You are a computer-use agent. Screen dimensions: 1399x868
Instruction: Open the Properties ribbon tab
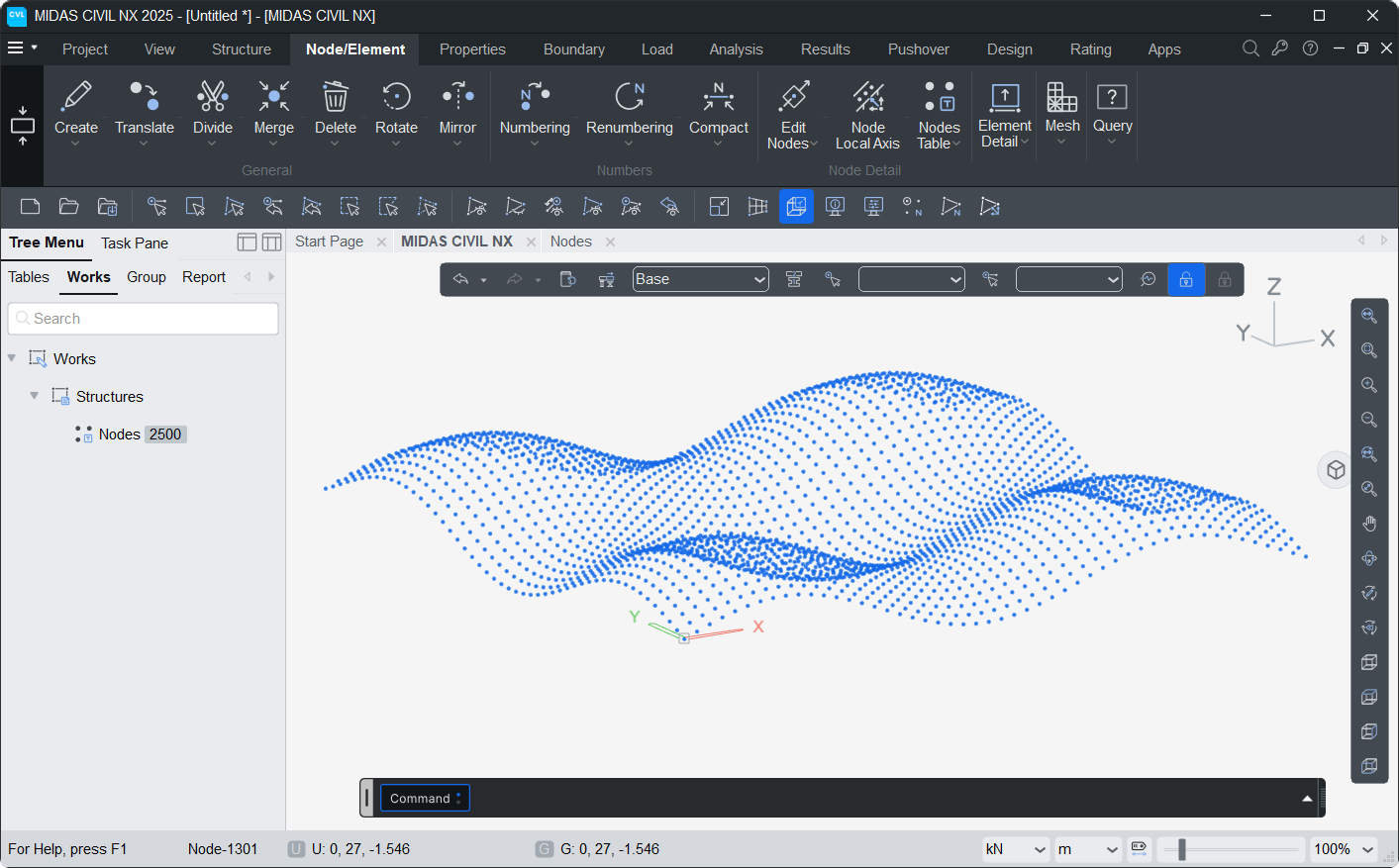(472, 49)
